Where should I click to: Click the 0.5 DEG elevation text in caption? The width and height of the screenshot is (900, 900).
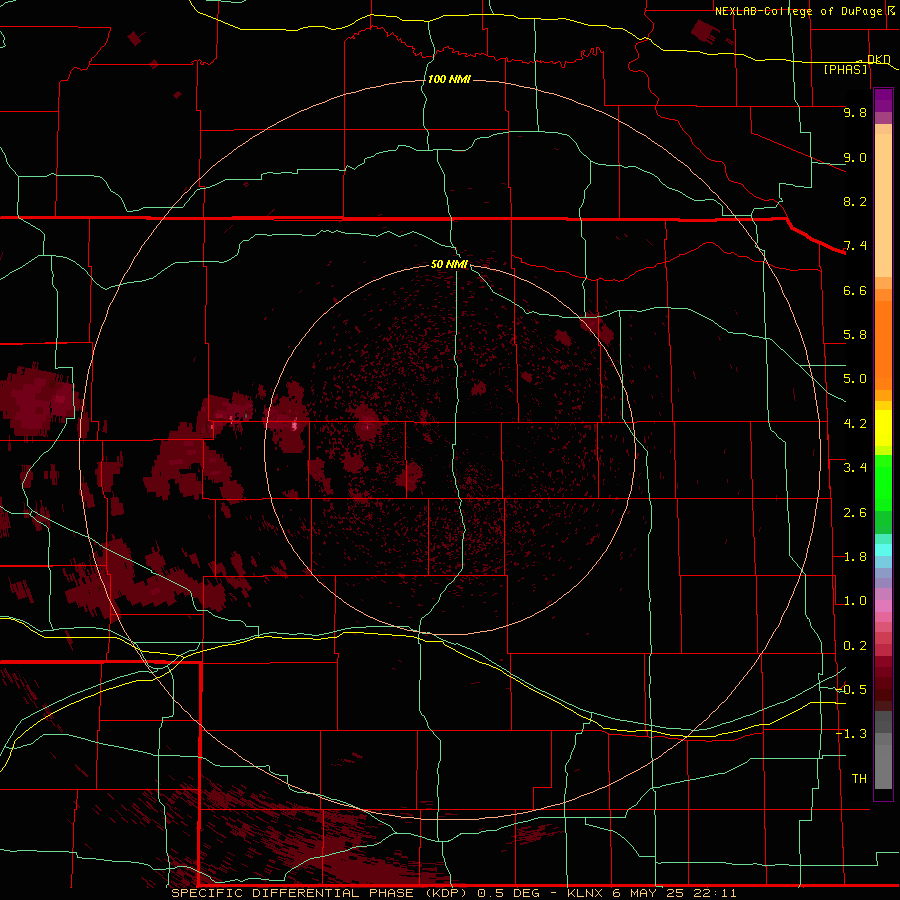pos(508,893)
